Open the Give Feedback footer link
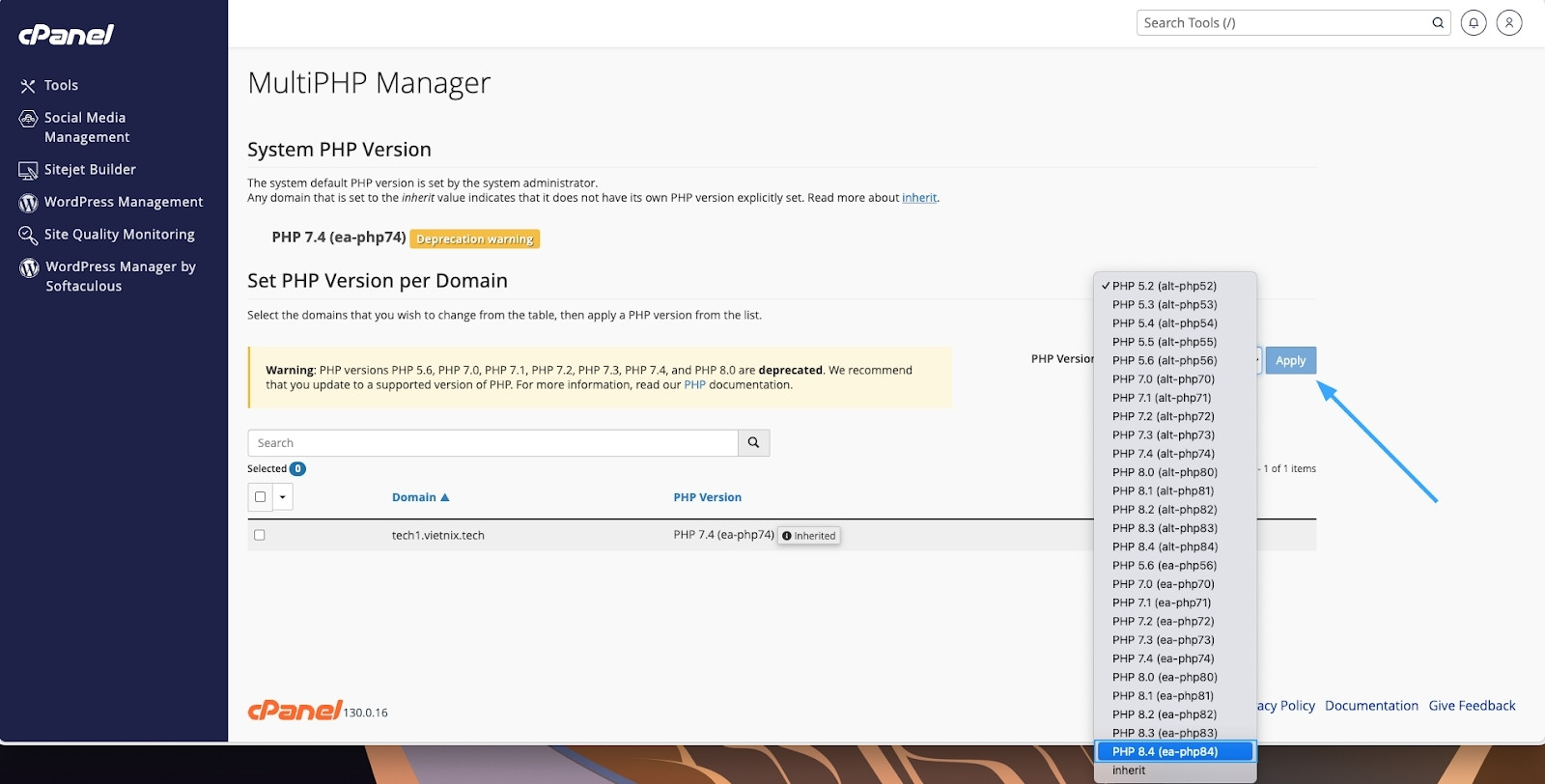The height and width of the screenshot is (784, 1545). pyautogui.click(x=1472, y=706)
